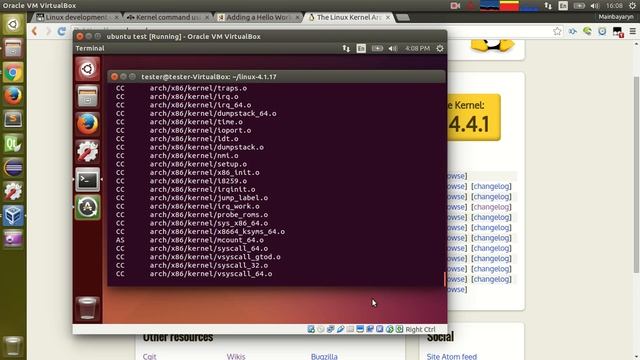Open Eclipse from the host launcher
640x360 pixels.
tap(13, 168)
